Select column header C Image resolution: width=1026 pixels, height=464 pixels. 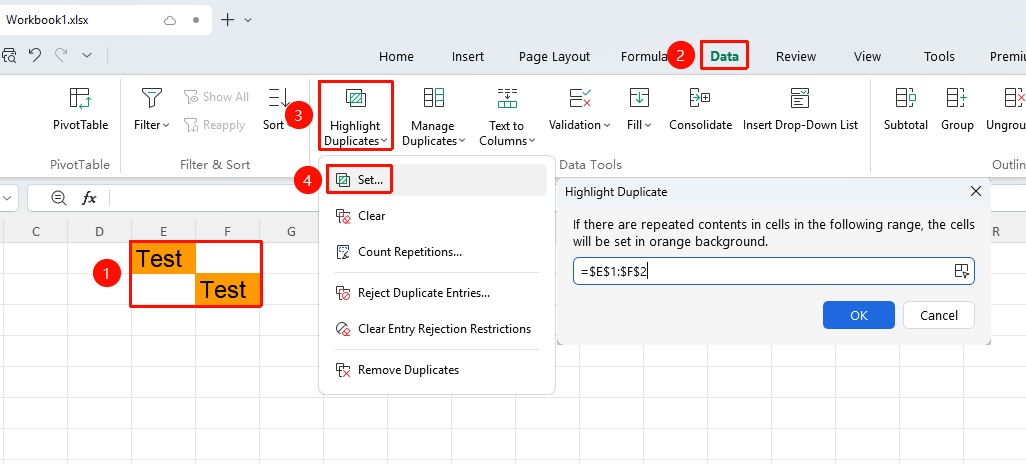(x=35, y=231)
